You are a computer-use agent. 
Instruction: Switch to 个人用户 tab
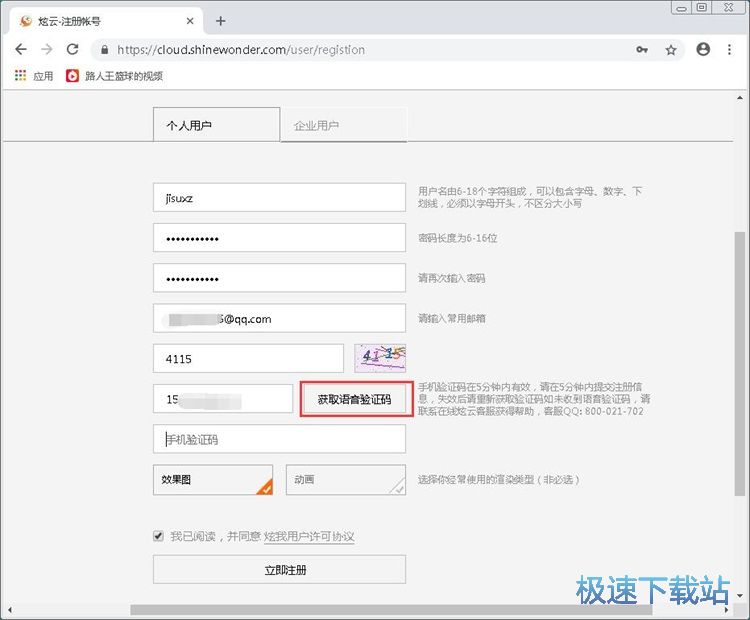216,125
